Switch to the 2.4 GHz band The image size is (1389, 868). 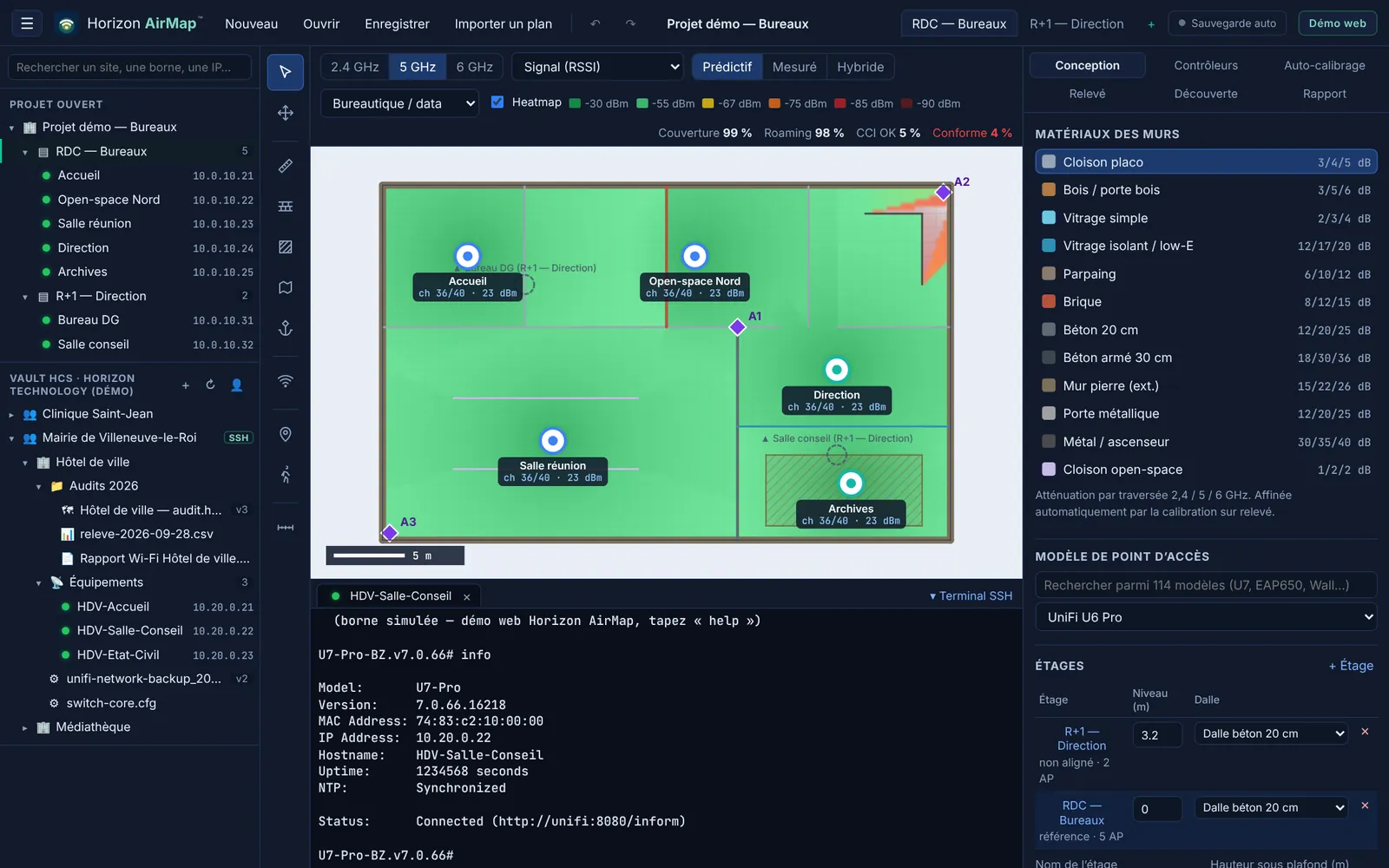pos(355,67)
